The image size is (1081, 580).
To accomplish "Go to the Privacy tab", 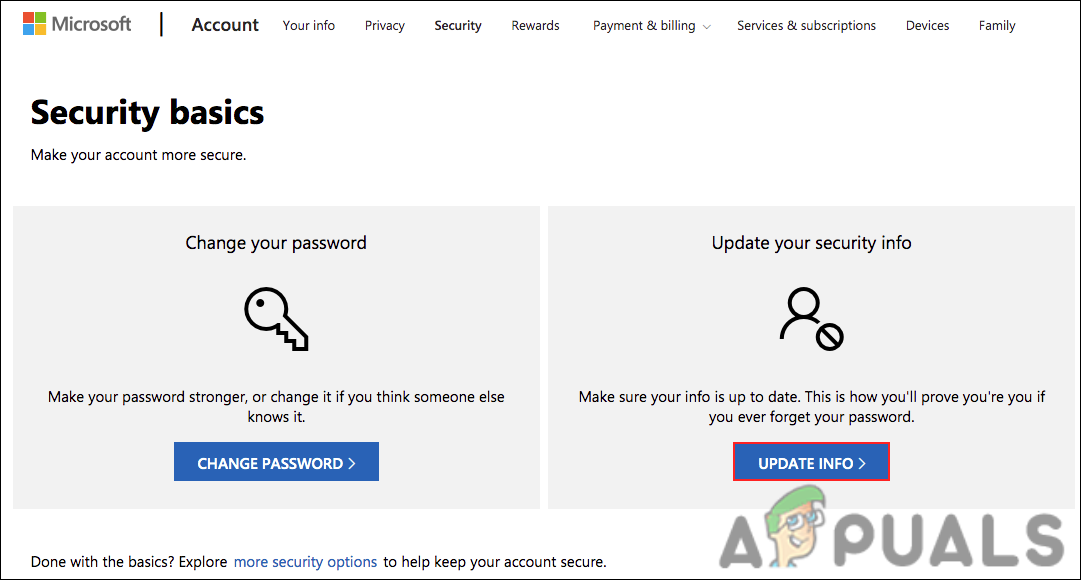I will click(x=385, y=26).
